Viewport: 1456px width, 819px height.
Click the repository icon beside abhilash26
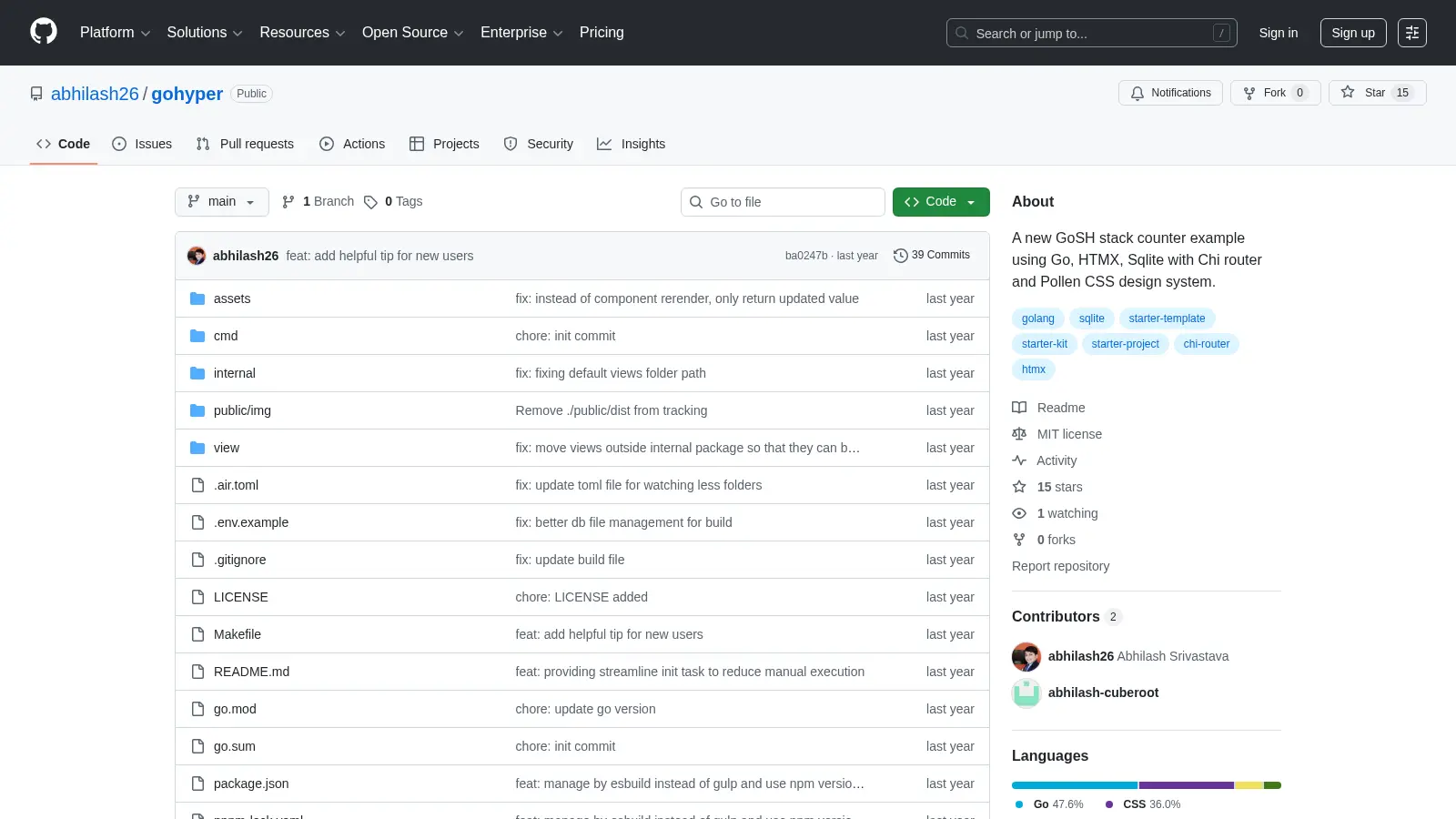coord(36,94)
